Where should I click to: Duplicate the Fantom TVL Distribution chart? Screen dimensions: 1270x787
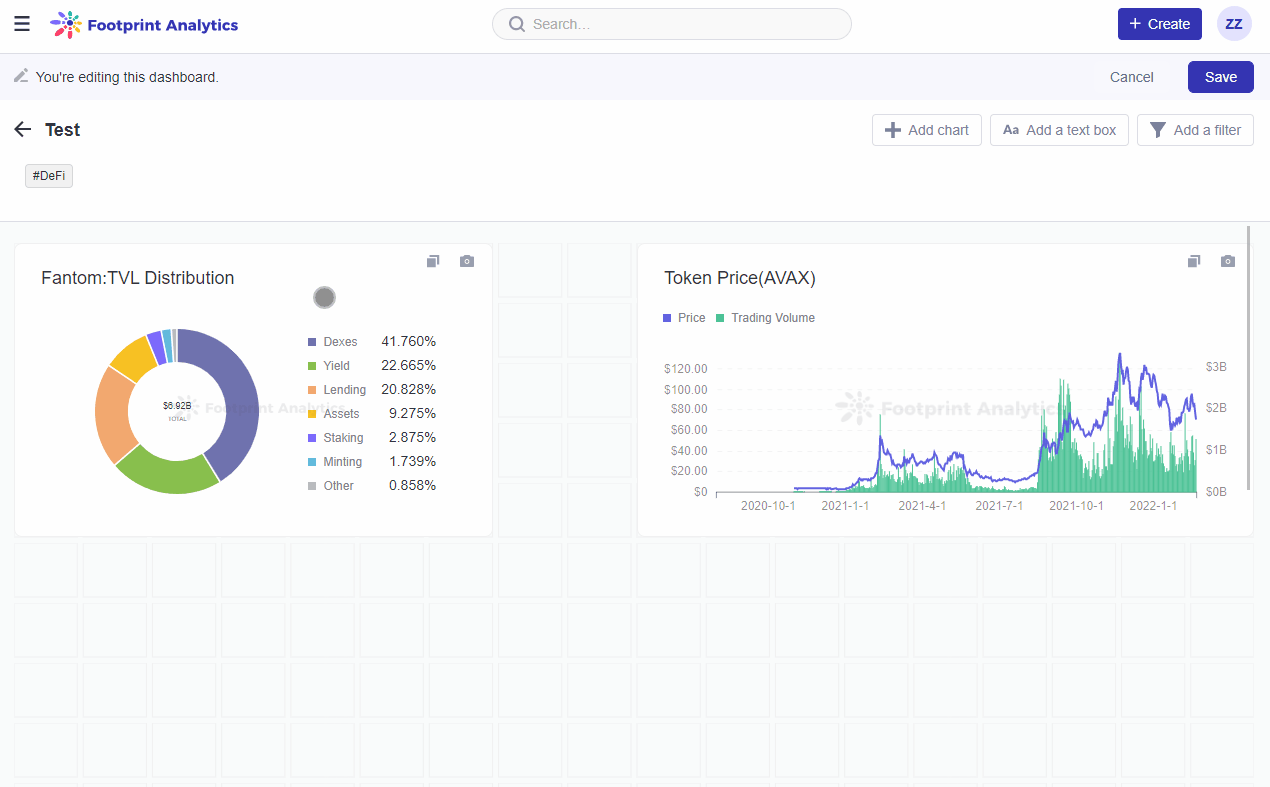click(432, 261)
